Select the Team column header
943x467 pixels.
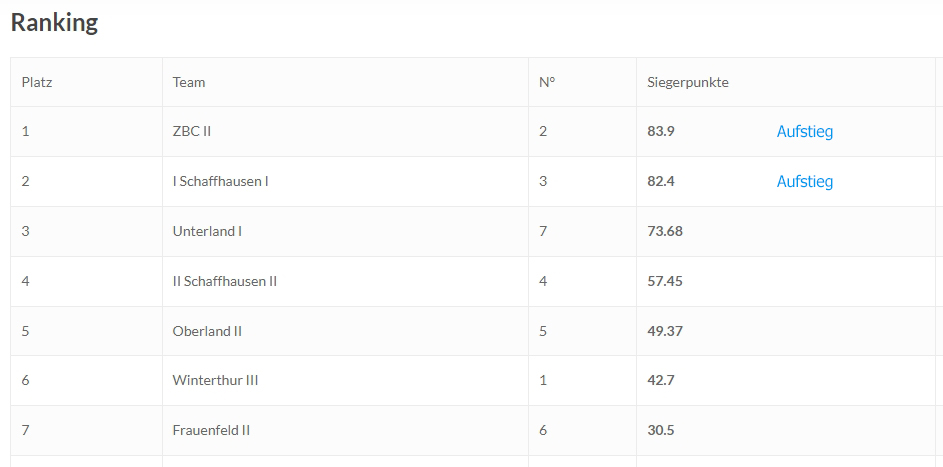tap(189, 82)
